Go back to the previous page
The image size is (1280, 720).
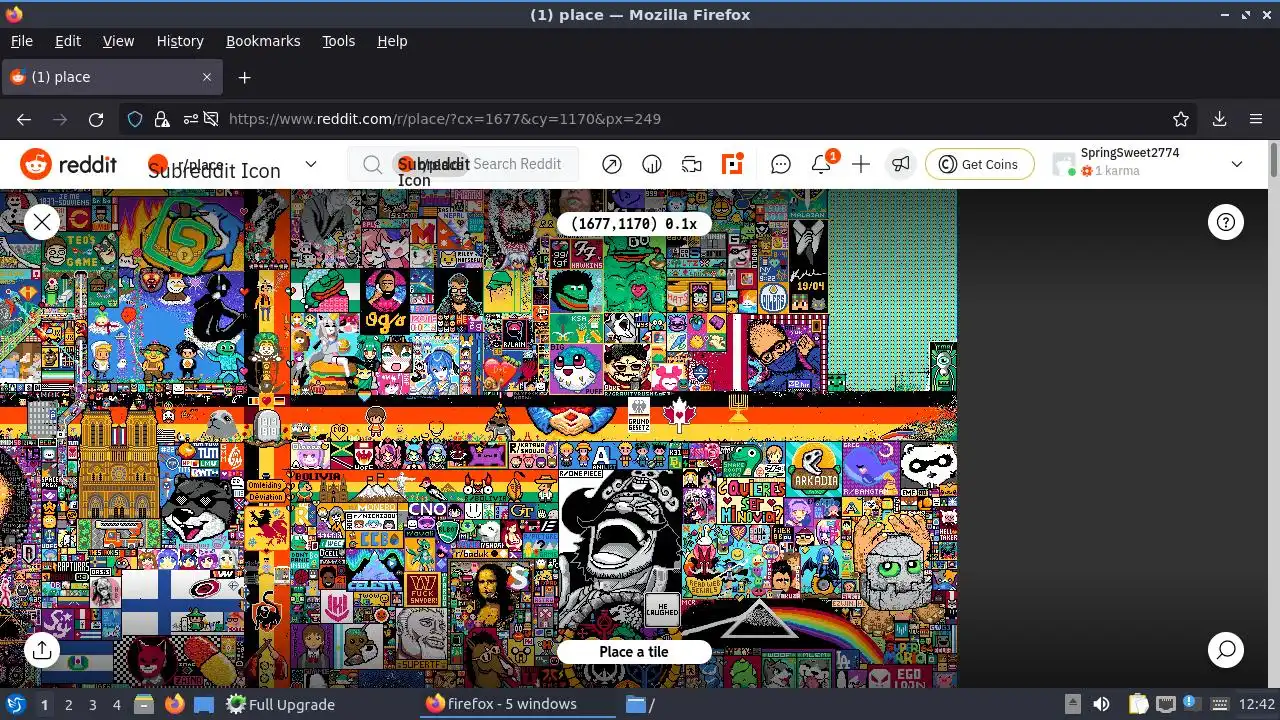pos(24,119)
